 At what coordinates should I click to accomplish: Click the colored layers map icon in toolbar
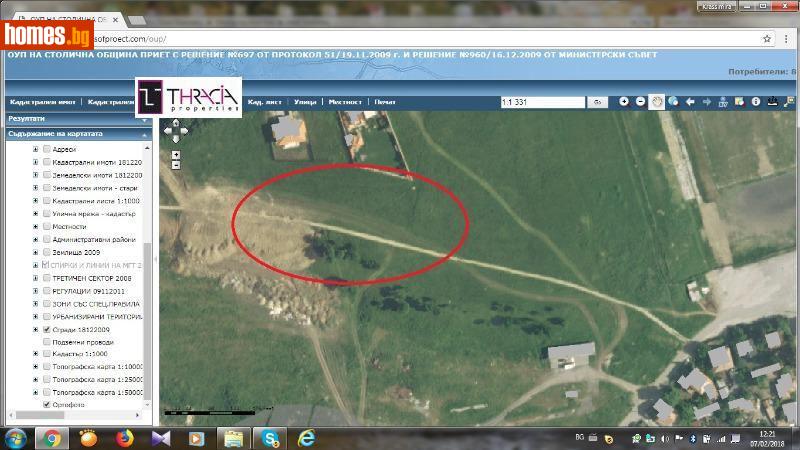[x=739, y=102]
